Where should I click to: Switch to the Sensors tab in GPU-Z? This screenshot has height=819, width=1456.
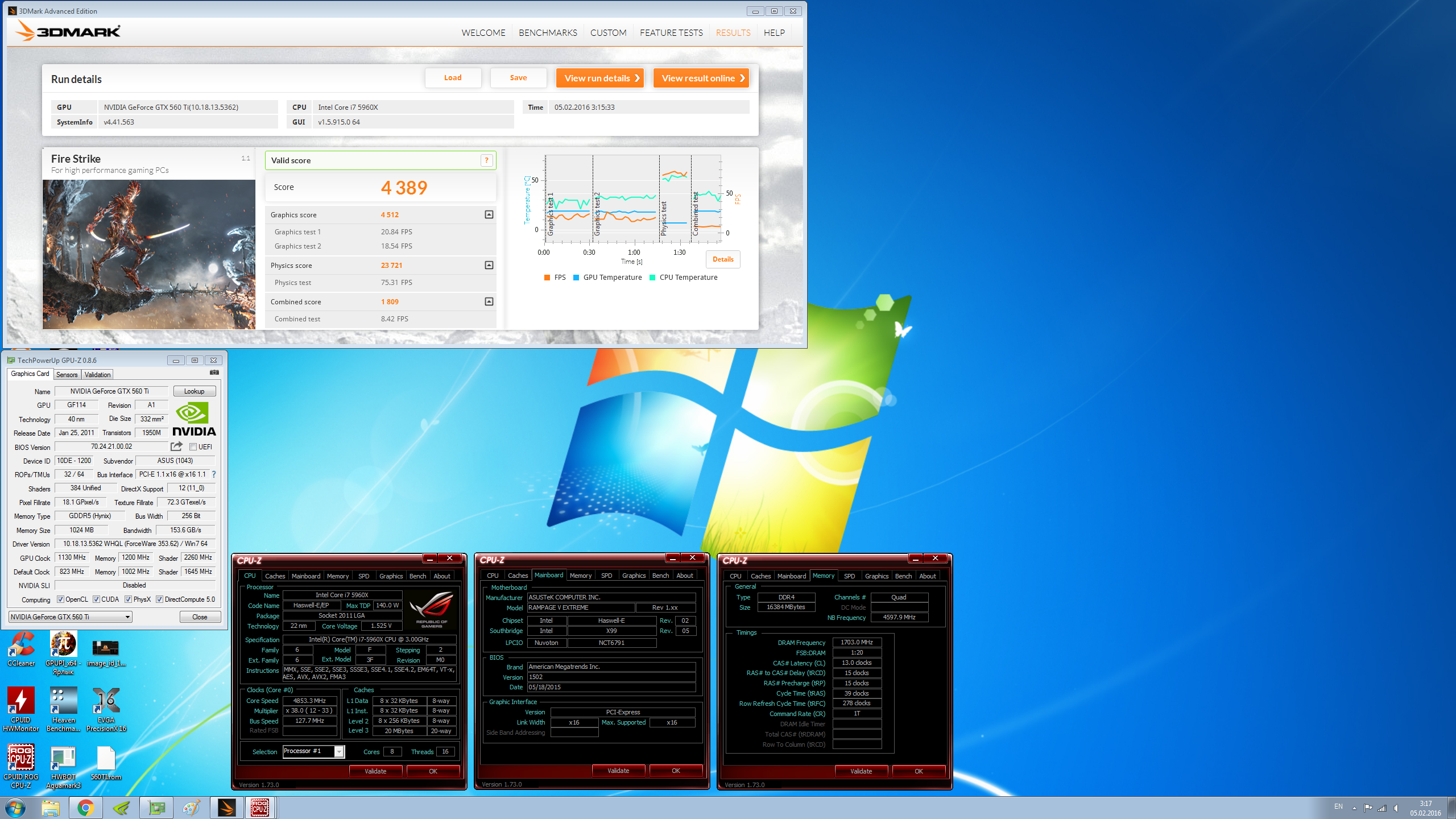coord(67,374)
